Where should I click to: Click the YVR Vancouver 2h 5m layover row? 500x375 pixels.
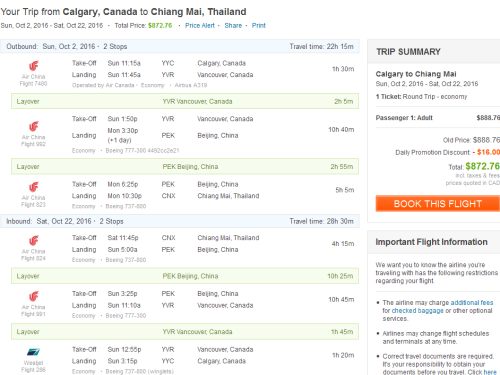point(185,101)
